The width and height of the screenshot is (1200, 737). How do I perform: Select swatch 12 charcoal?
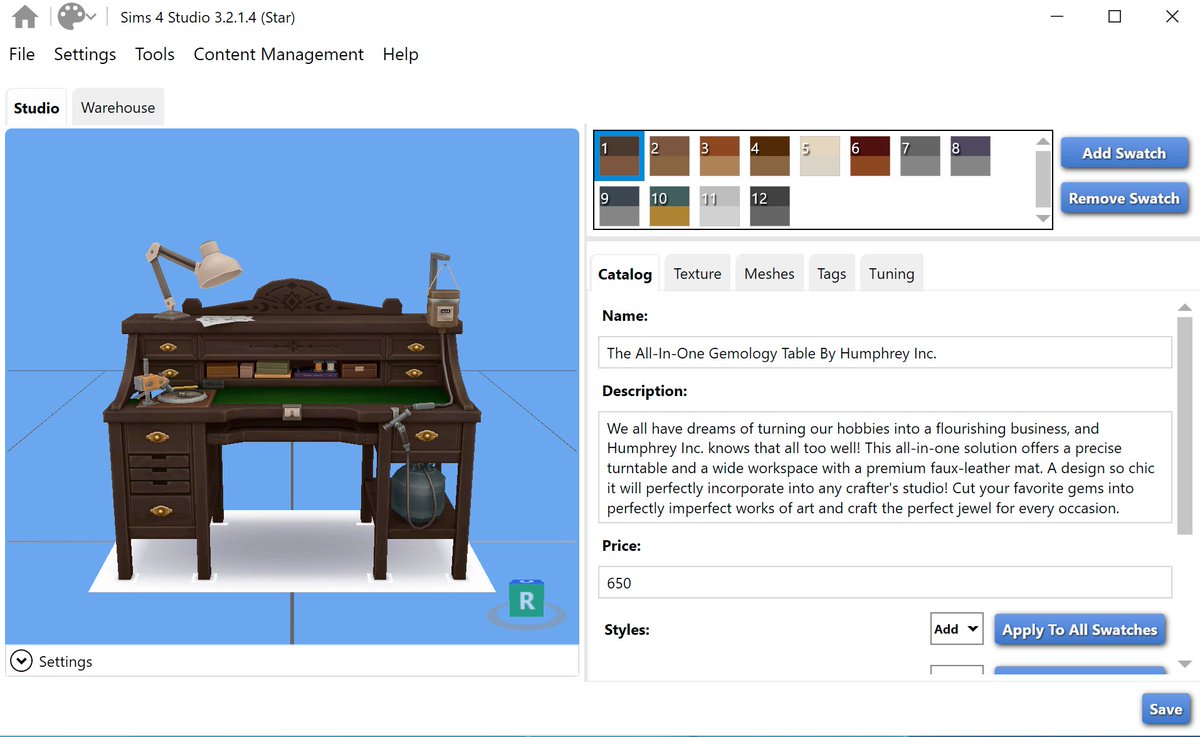coord(770,206)
